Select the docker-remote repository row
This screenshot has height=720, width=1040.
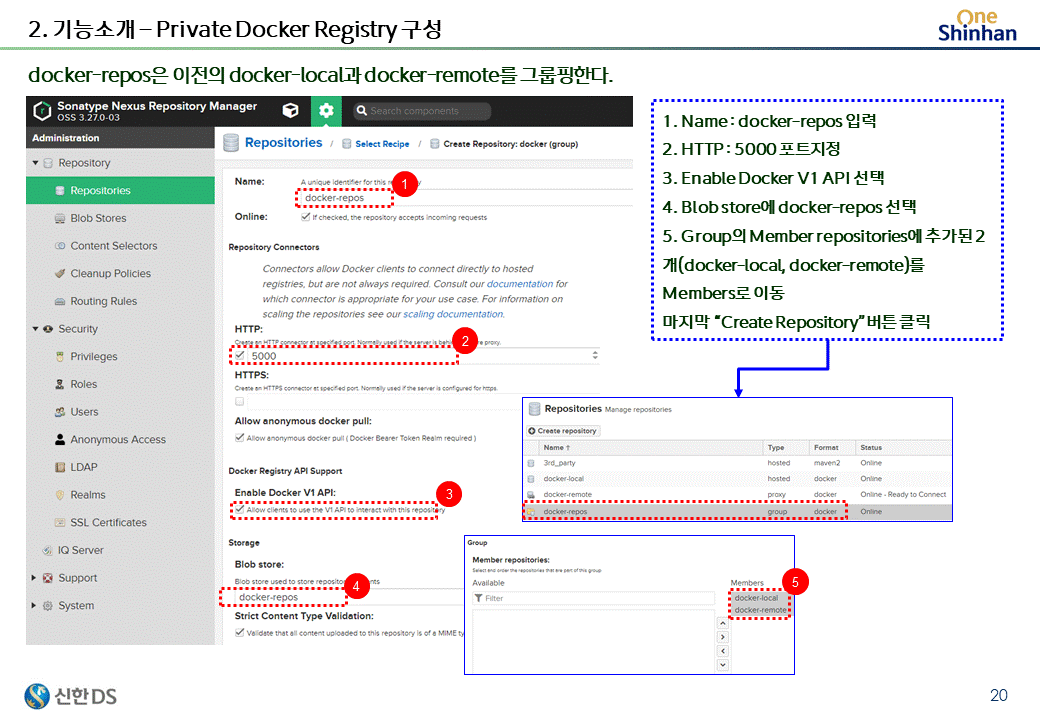coord(738,495)
